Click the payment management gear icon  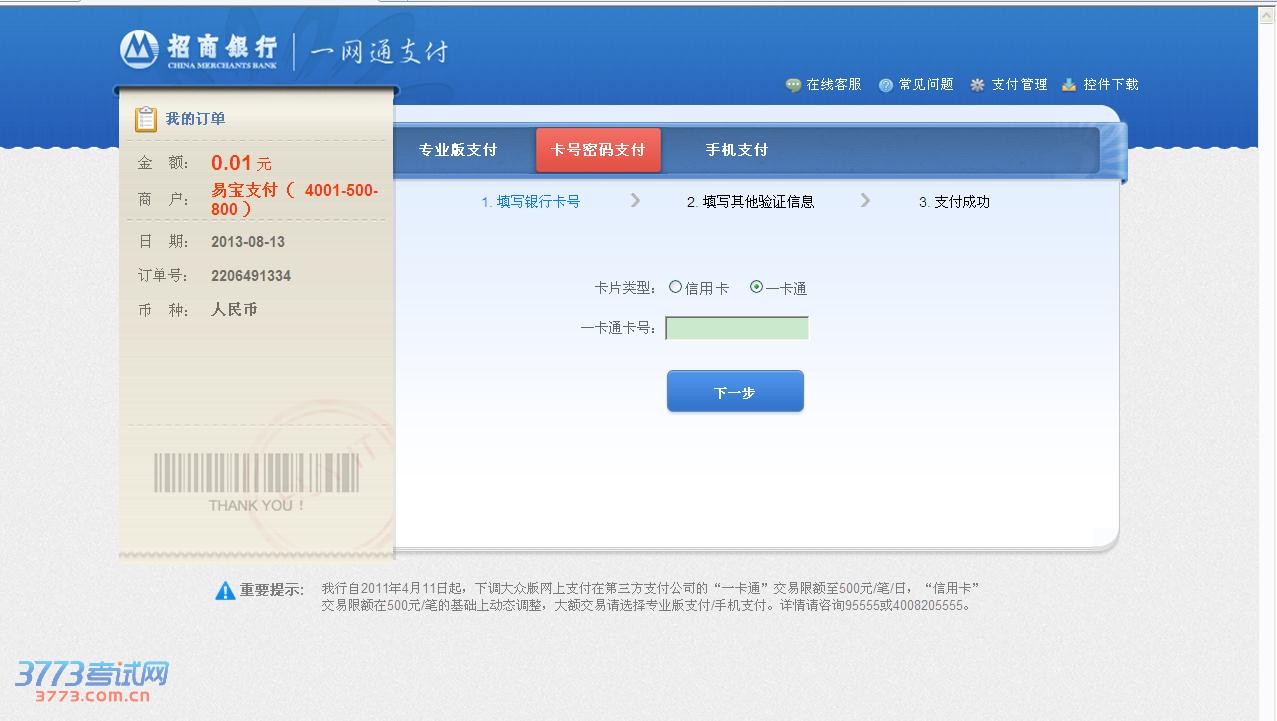coord(977,86)
